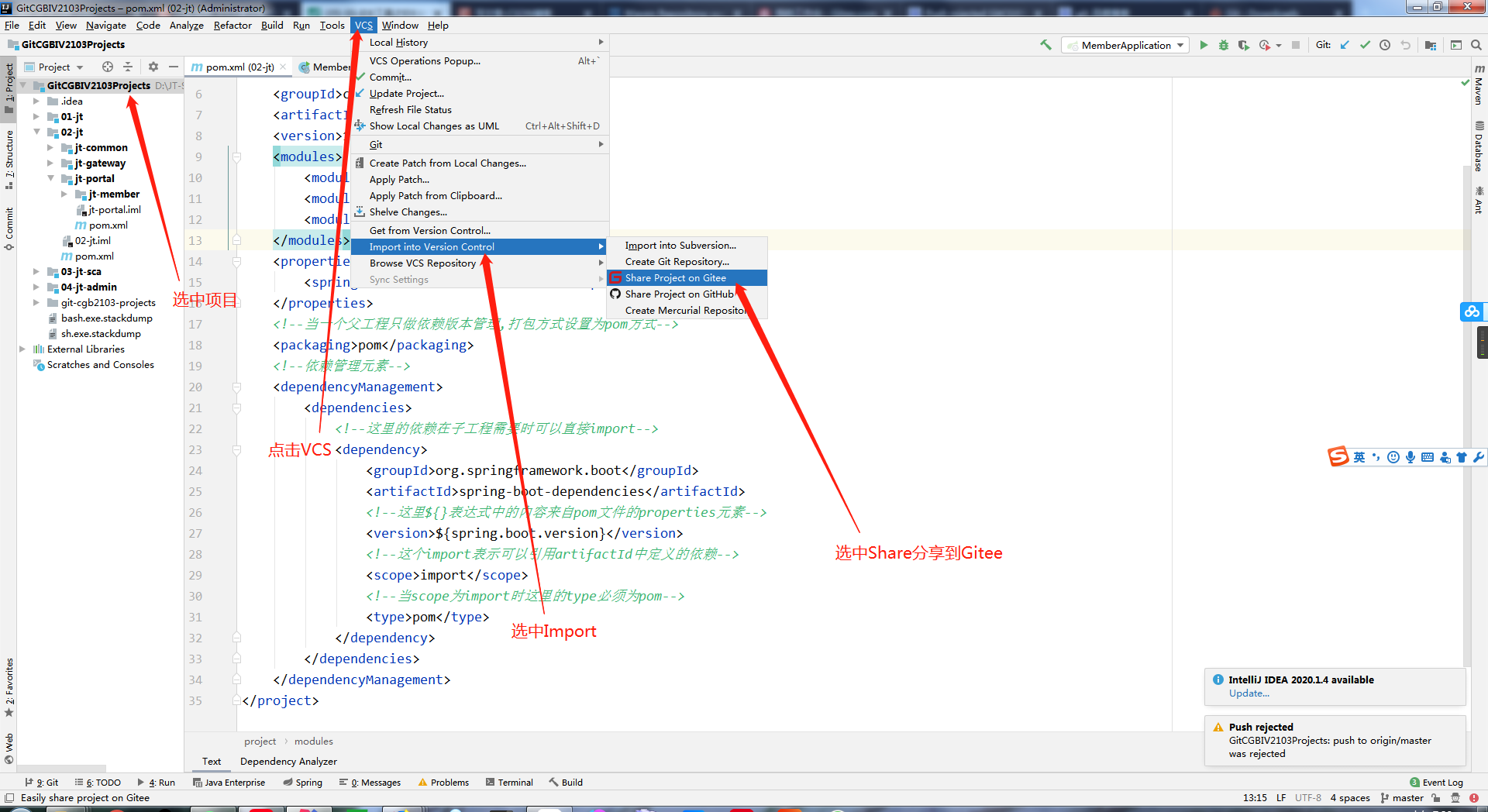Open the Commit tool window on left
The image size is (1488, 812).
[9, 229]
